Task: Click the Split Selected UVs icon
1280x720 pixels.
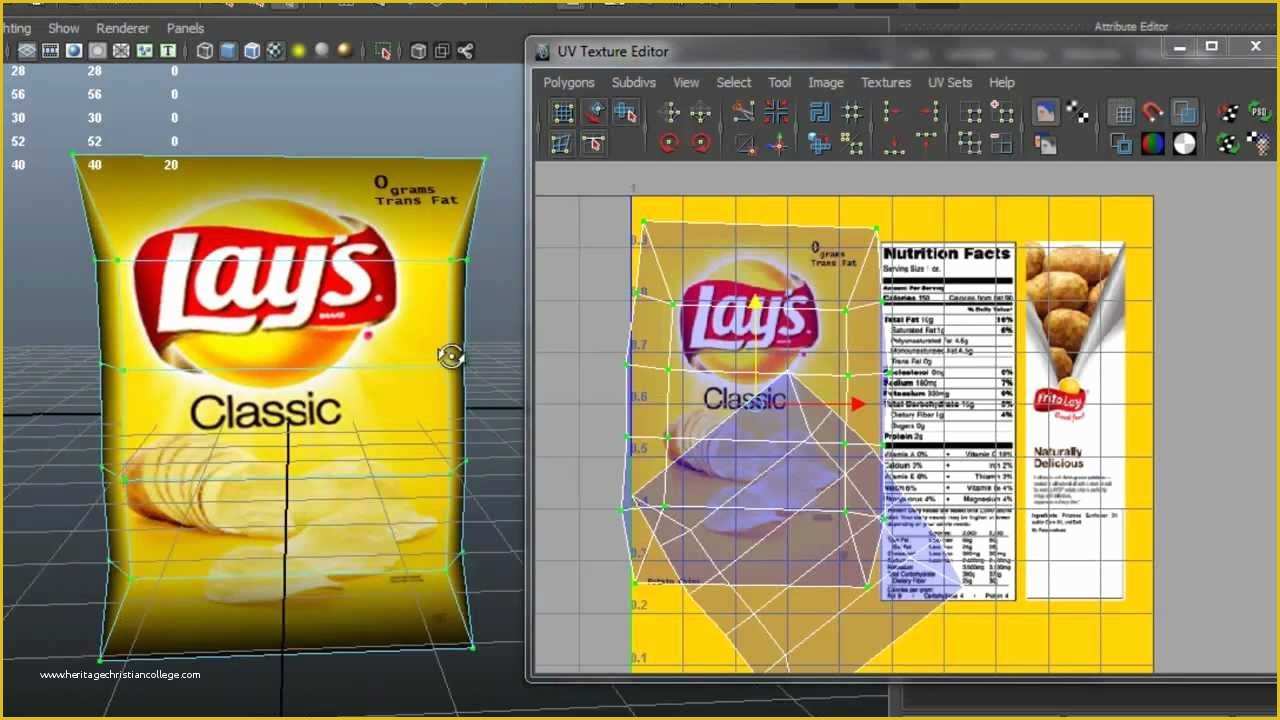Action: click(744, 143)
